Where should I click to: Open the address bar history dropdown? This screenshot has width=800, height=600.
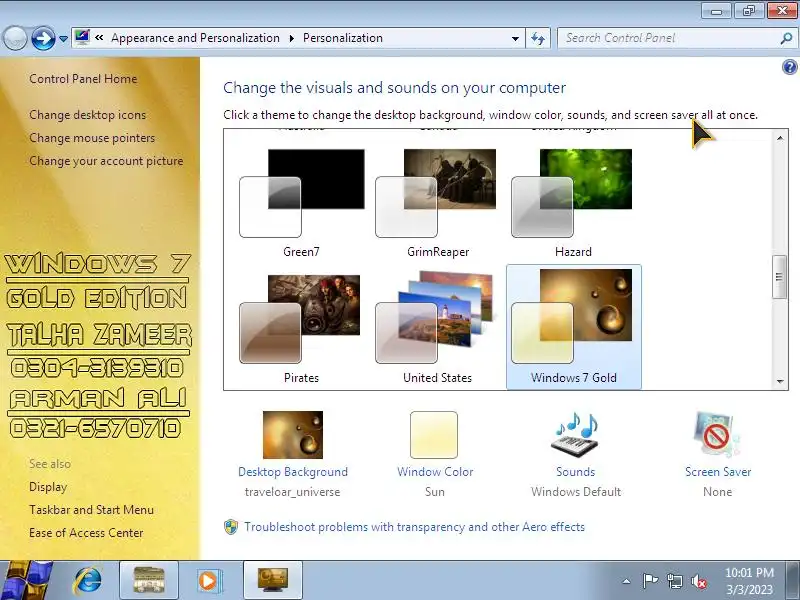[515, 38]
